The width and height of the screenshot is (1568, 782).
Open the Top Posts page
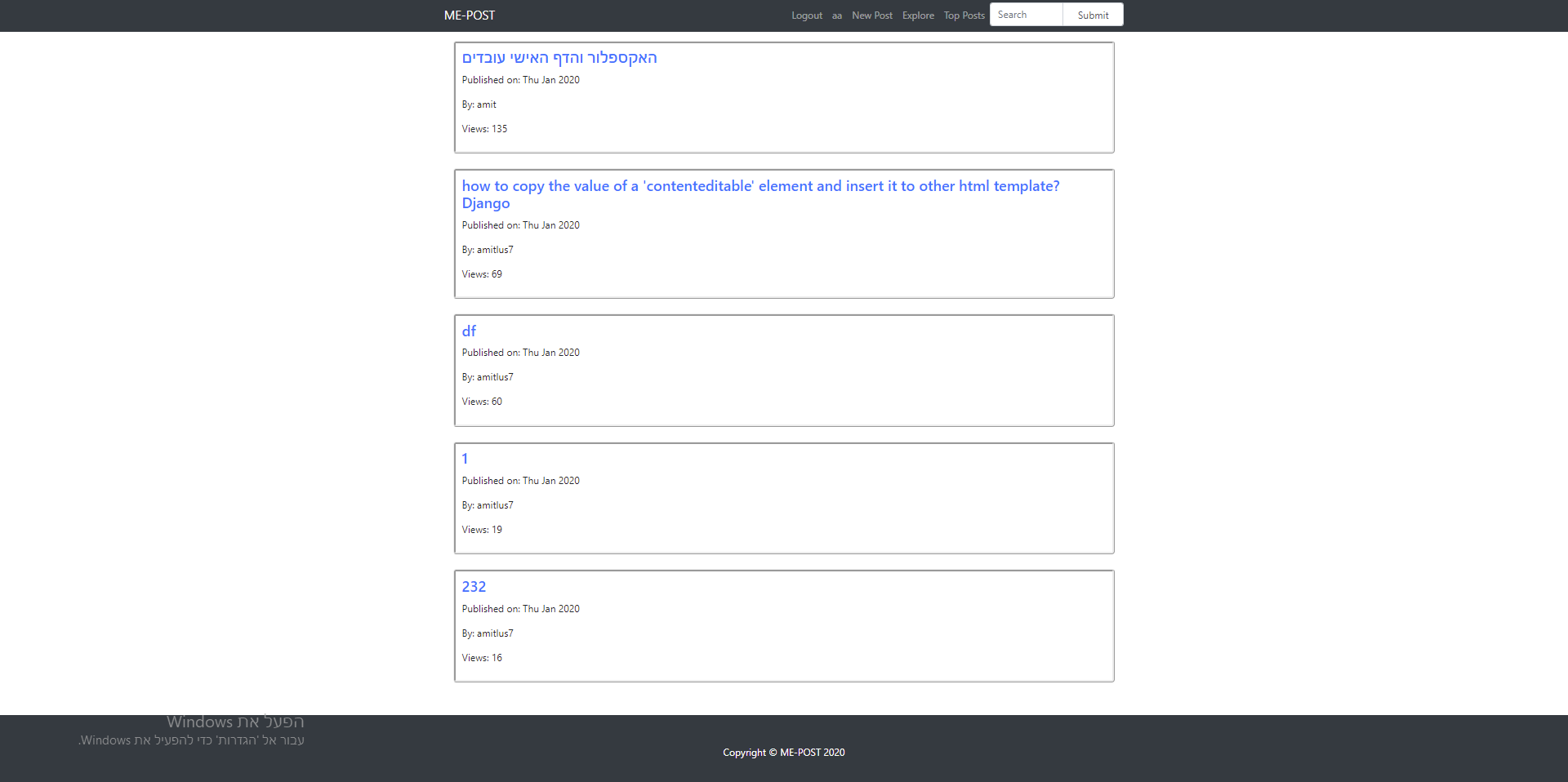click(963, 15)
